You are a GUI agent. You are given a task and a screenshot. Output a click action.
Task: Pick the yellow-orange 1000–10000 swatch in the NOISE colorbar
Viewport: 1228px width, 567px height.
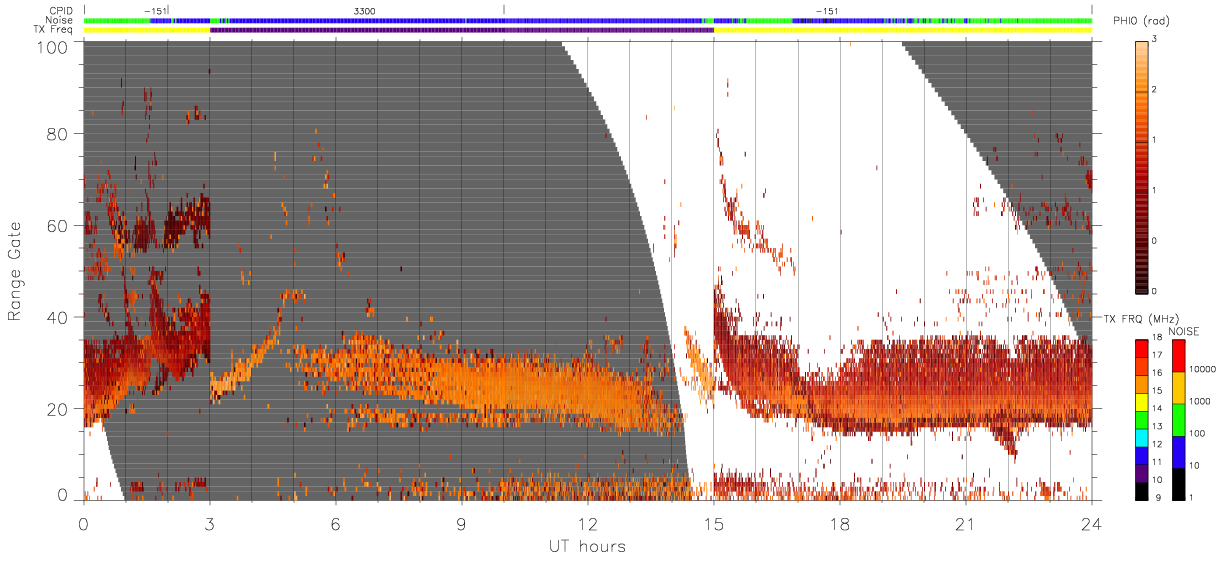(x=1177, y=388)
